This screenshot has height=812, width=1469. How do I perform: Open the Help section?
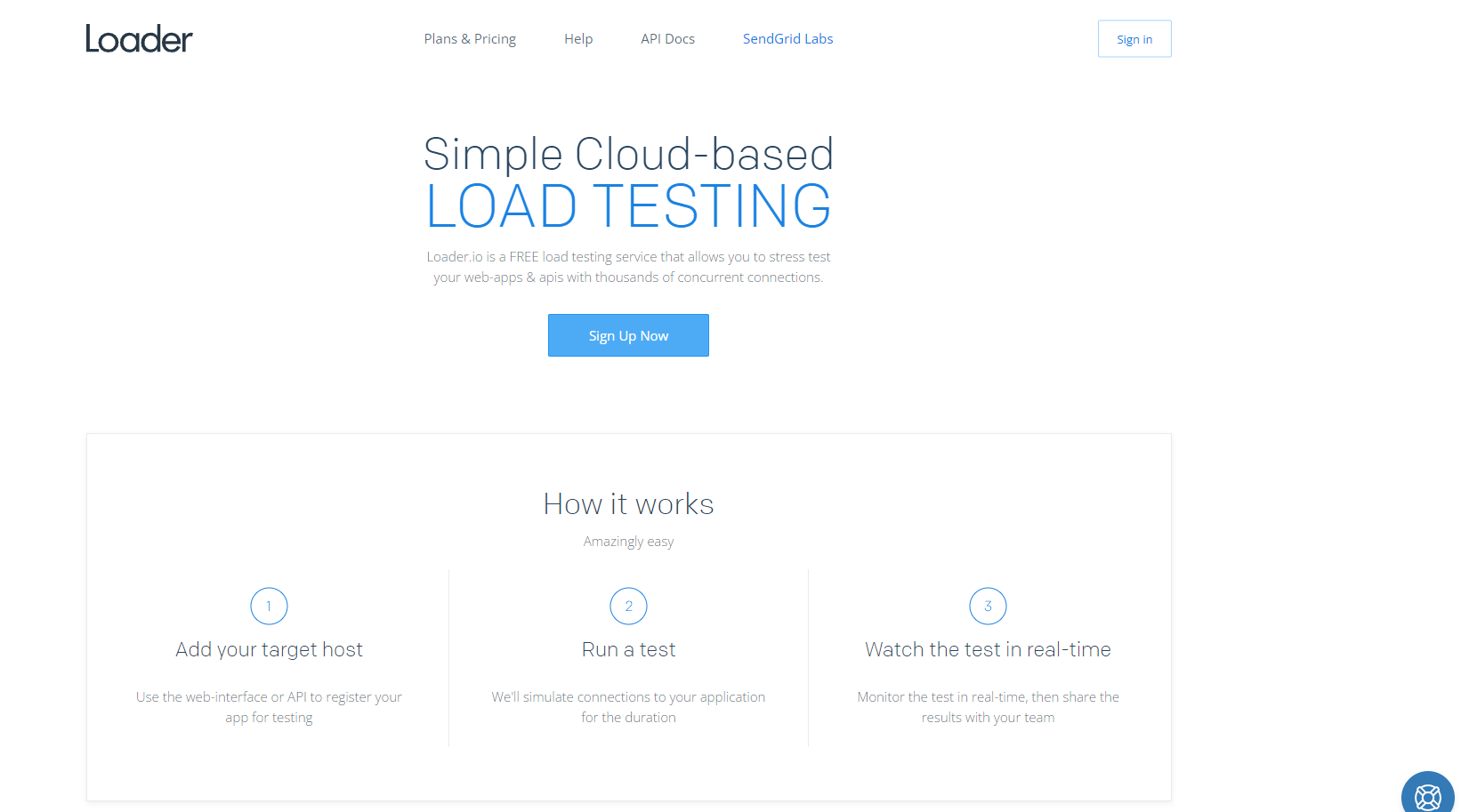click(578, 38)
